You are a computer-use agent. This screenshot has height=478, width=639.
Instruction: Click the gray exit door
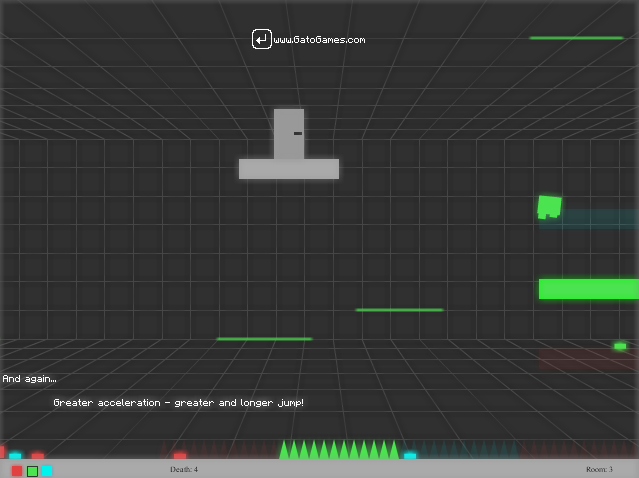coord(289,134)
